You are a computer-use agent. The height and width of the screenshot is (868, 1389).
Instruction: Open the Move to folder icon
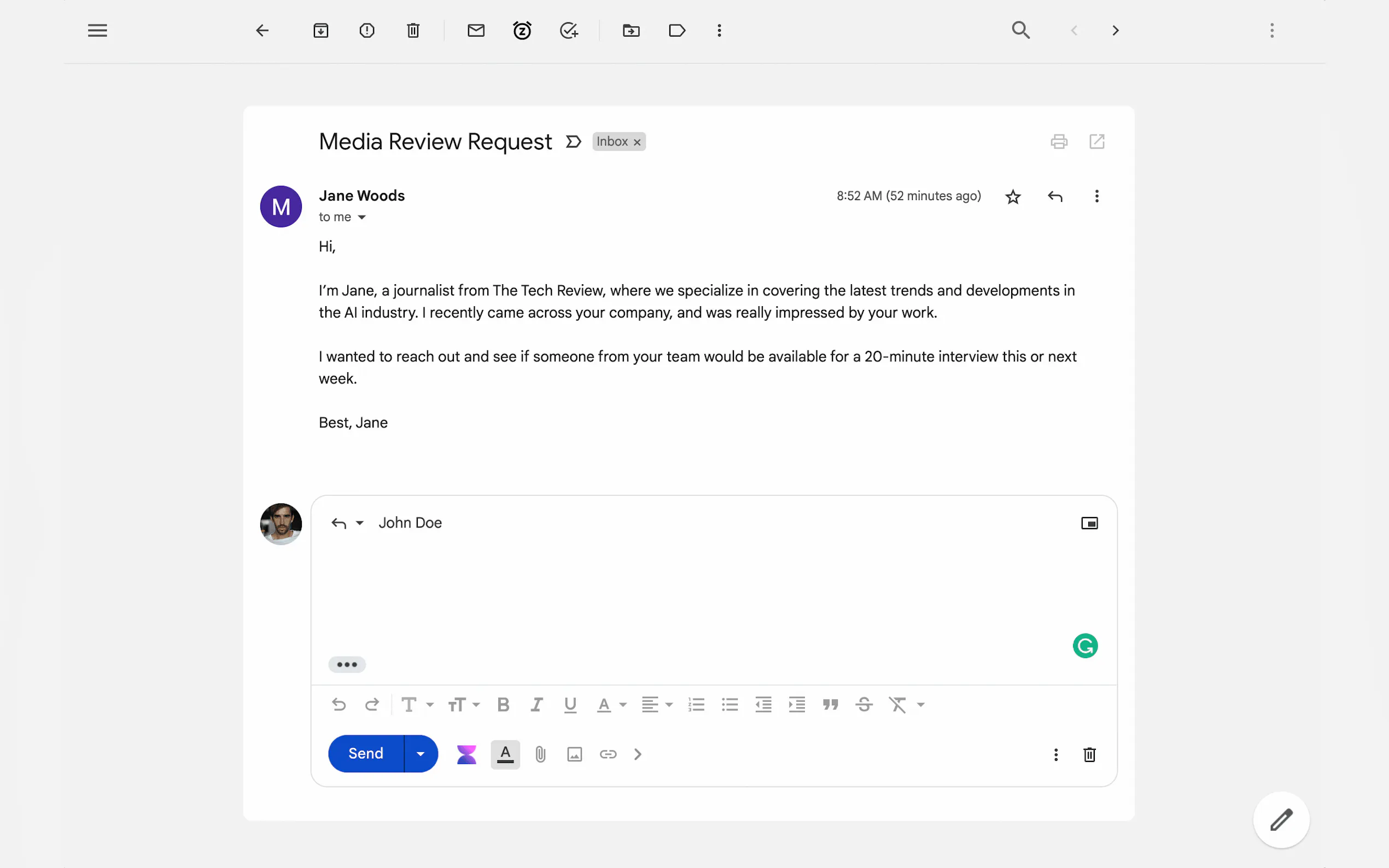pos(631,31)
